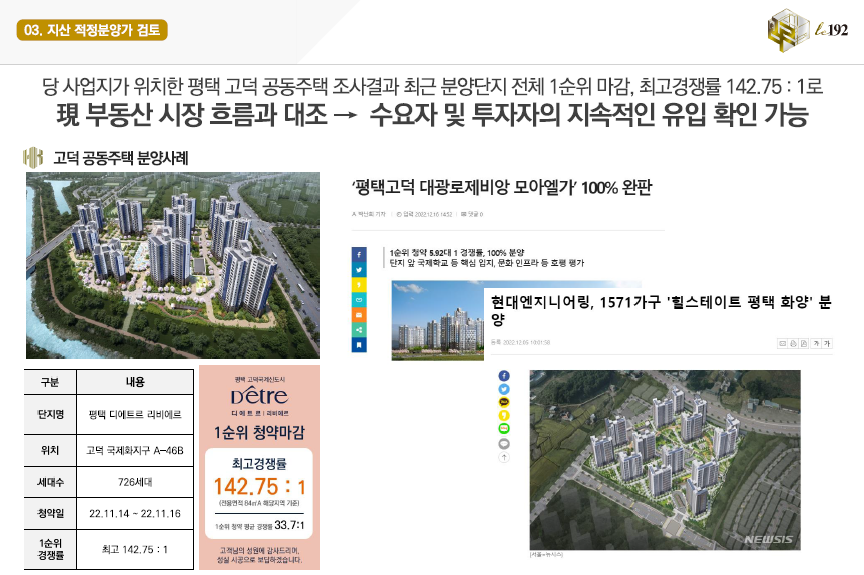Image resolution: width=864 pixels, height=575 pixels.
Task: Click the 평택 디에트르 리비에르 cell
Action: click(135, 415)
